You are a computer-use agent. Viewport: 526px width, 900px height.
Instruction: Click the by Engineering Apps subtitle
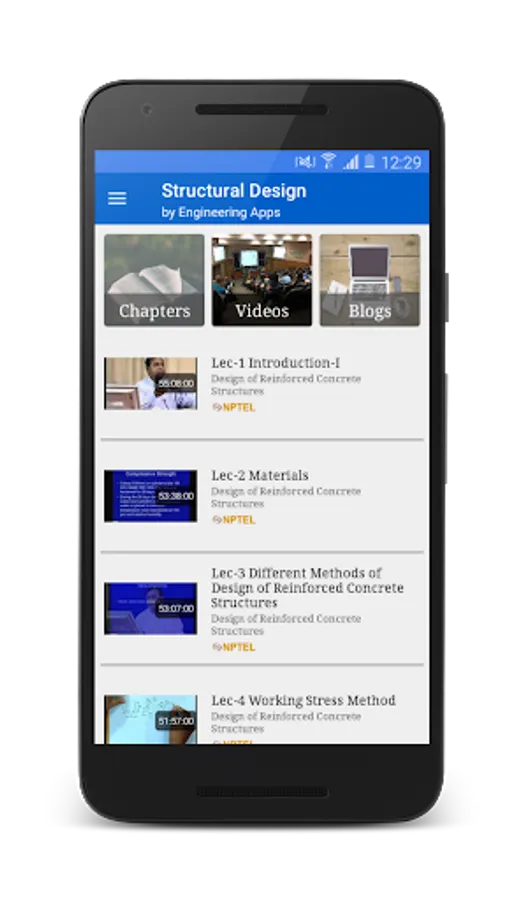pos(221,212)
